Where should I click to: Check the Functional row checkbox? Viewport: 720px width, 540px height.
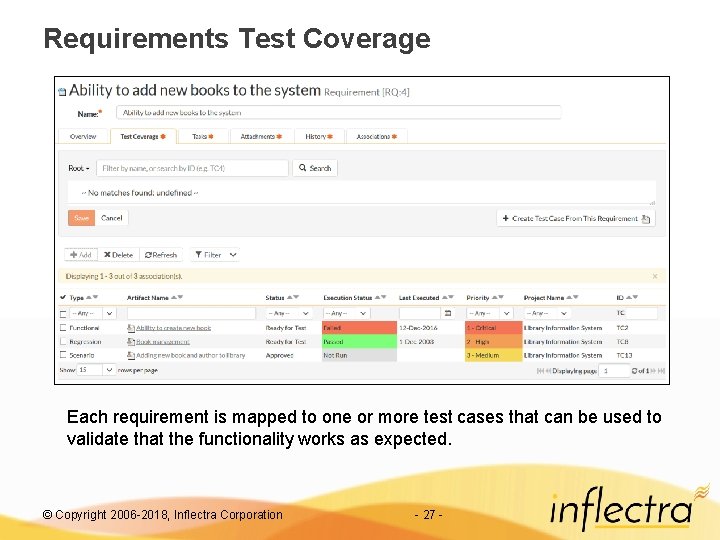63,328
